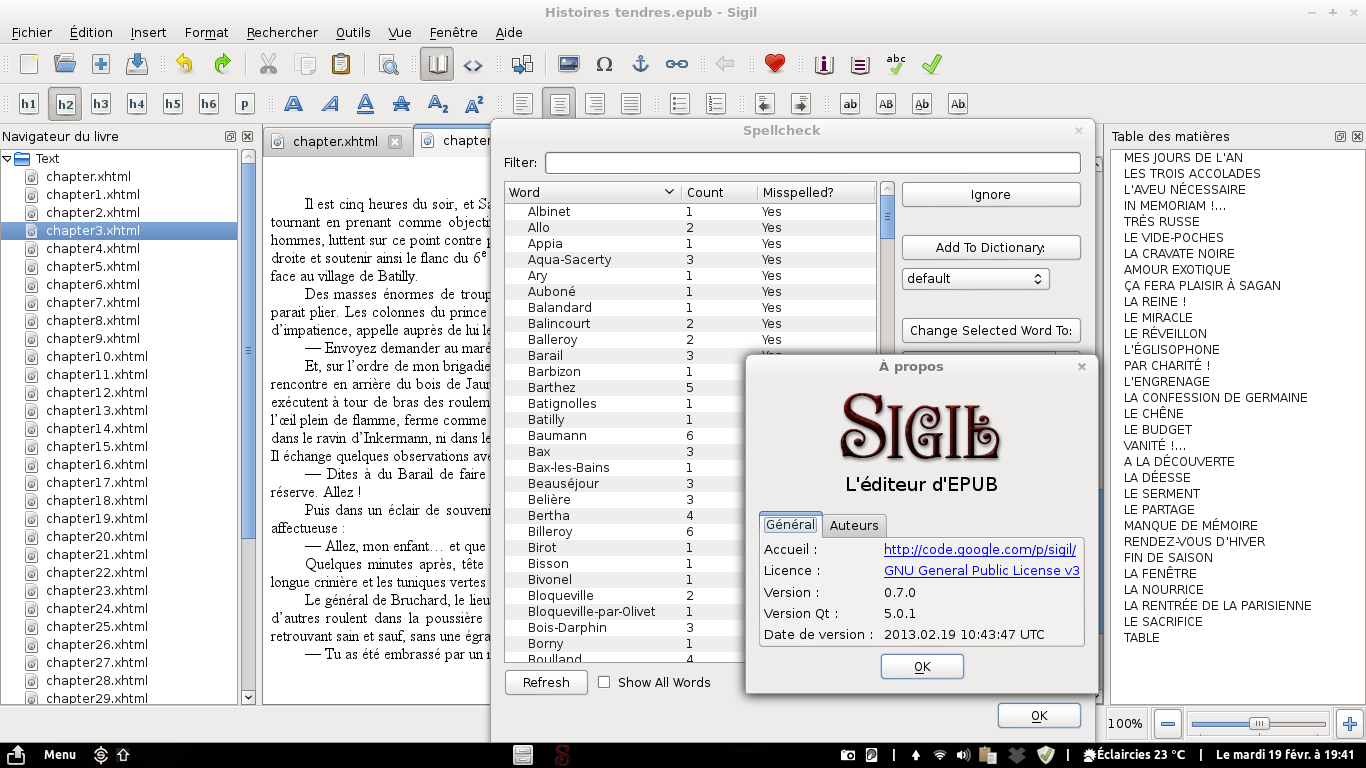Click the Insert special character (Ω) icon
The width and height of the screenshot is (1366, 768).
[x=604, y=64]
